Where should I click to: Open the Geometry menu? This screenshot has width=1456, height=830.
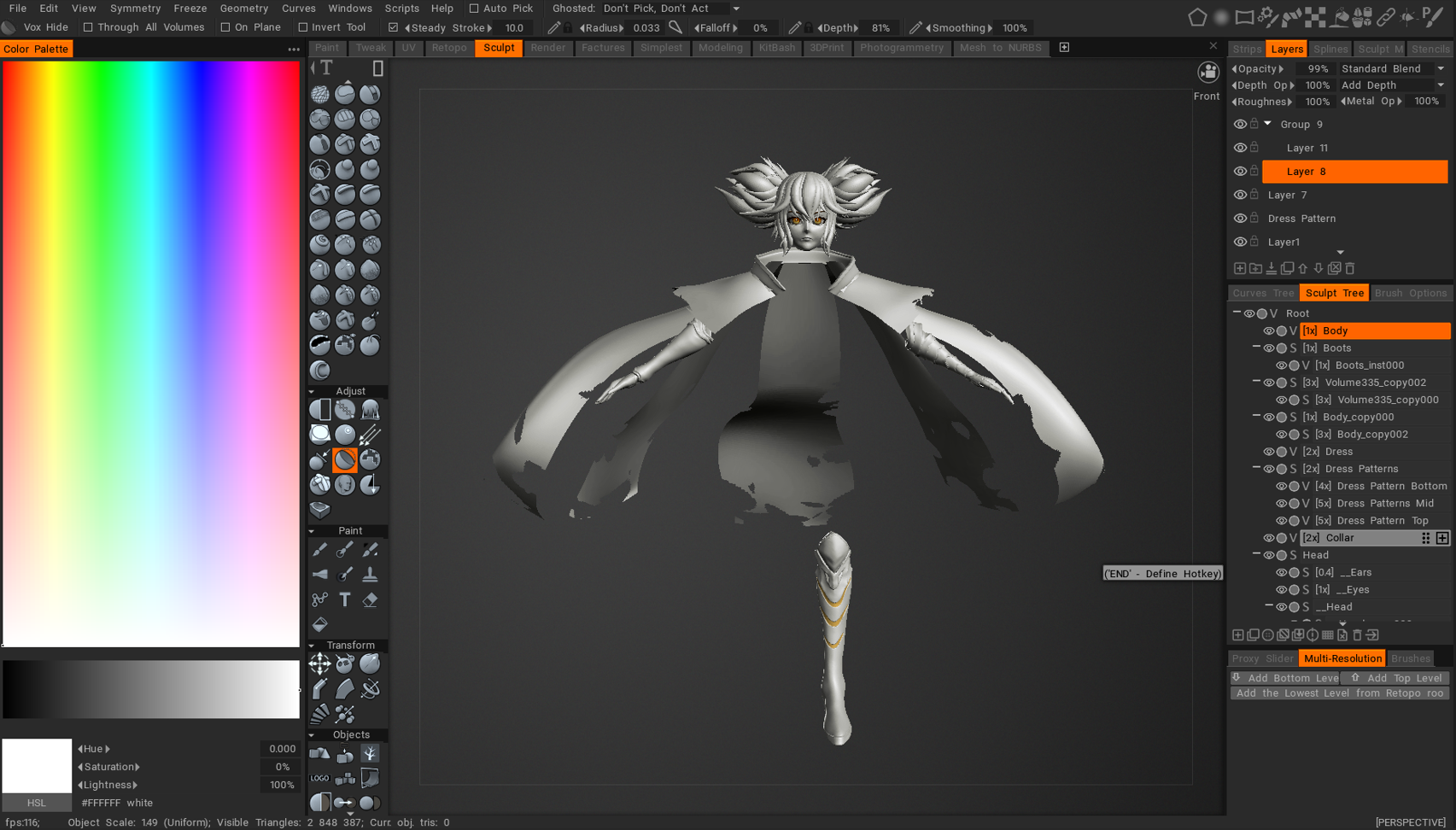(x=243, y=9)
